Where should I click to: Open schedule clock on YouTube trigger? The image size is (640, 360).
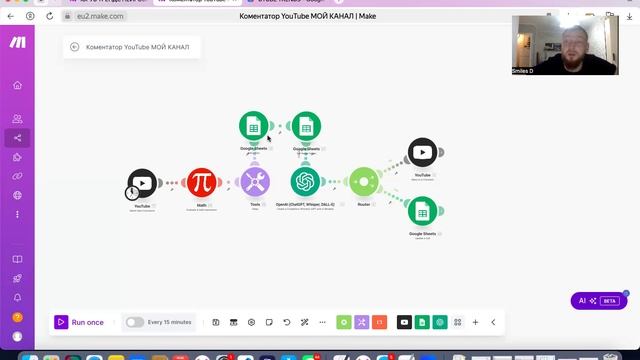click(132, 193)
